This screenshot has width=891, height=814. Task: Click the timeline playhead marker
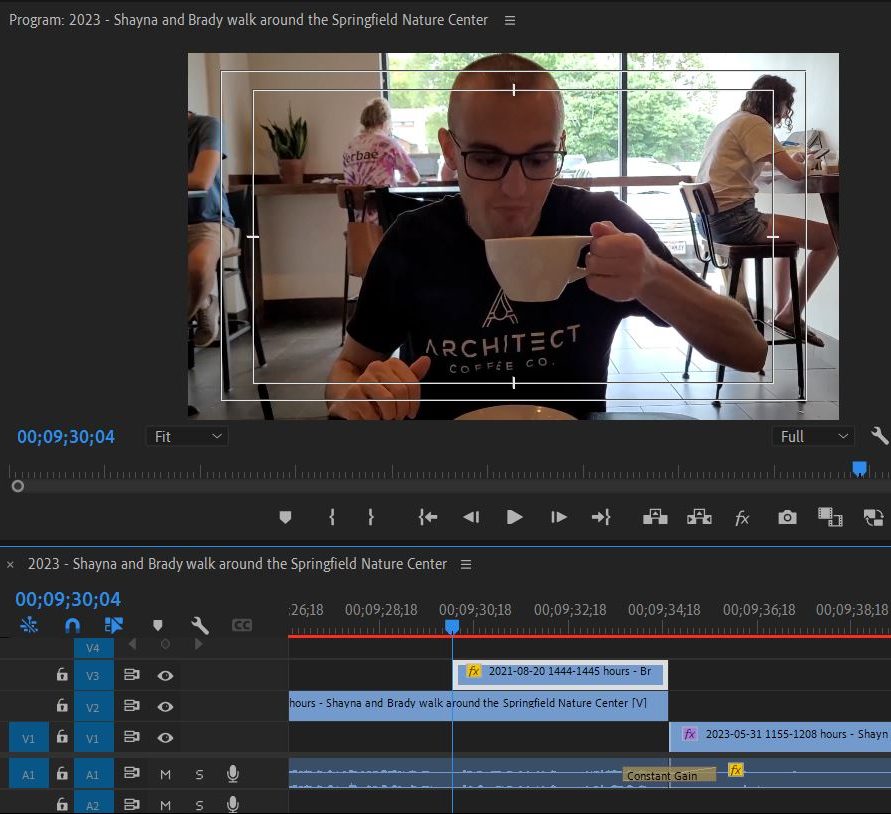tap(452, 626)
